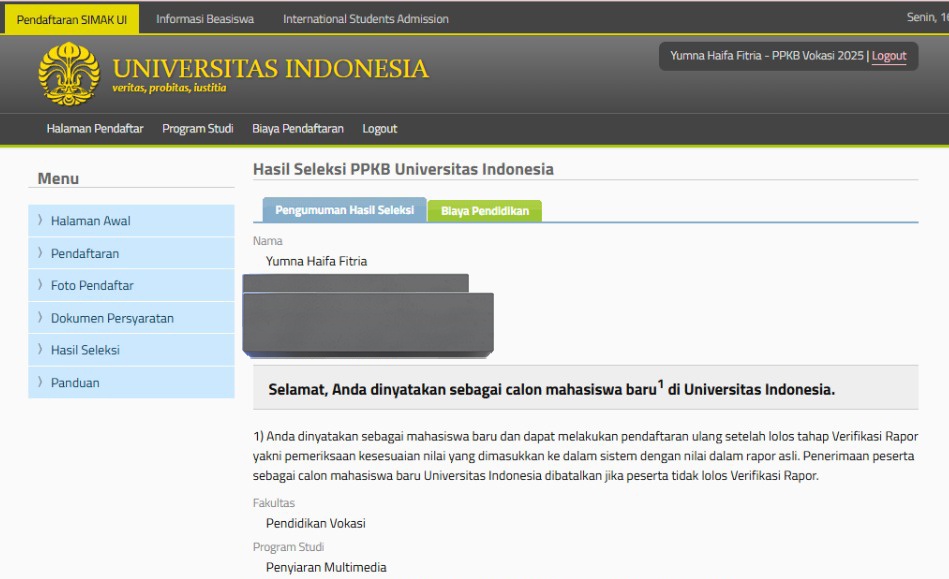The image size is (949, 579).
Task: Open Pendaftaran in the side menu
Action: pyautogui.click(x=131, y=254)
